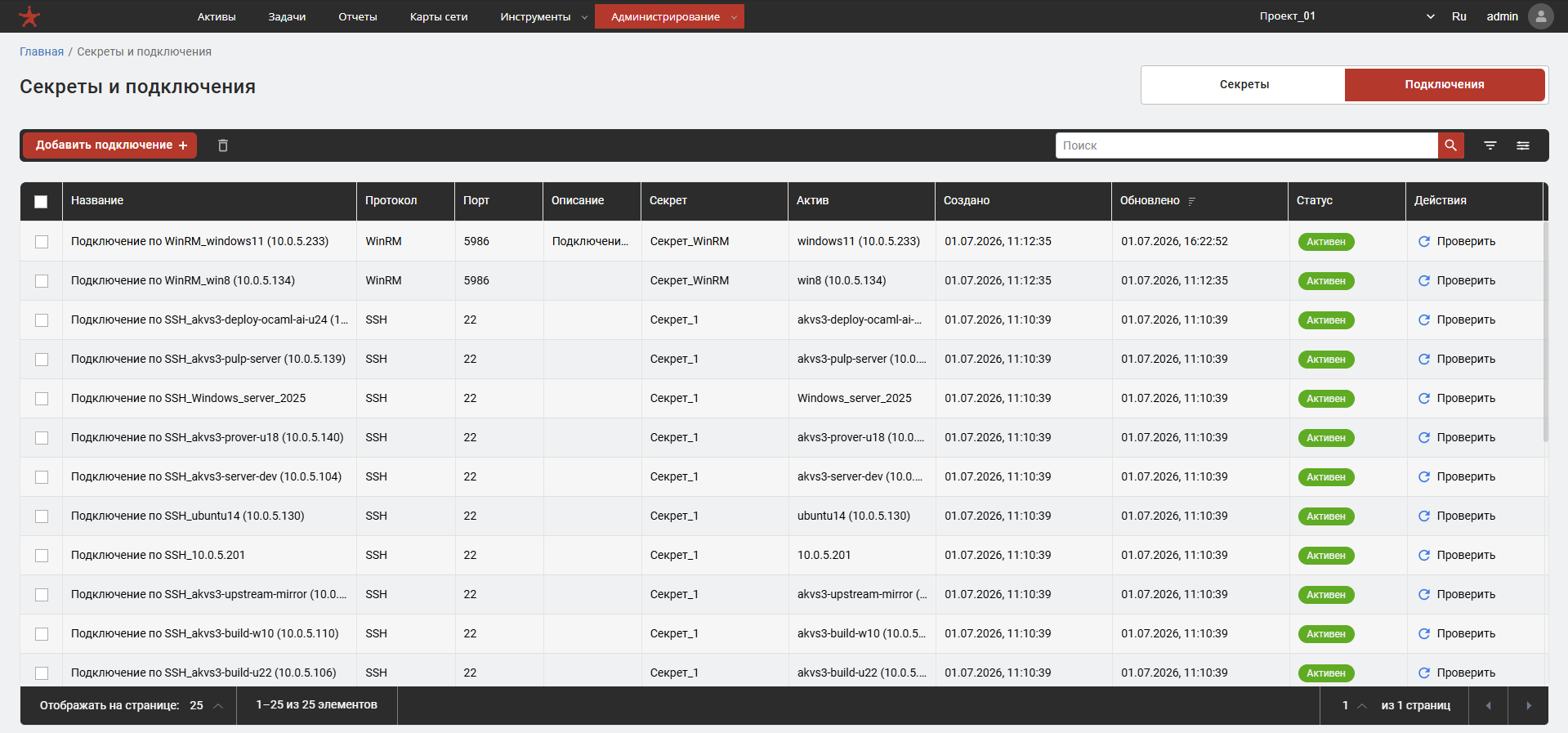This screenshot has width=1568, height=733.
Task: Click the red star logo icon
Action: (x=29, y=16)
